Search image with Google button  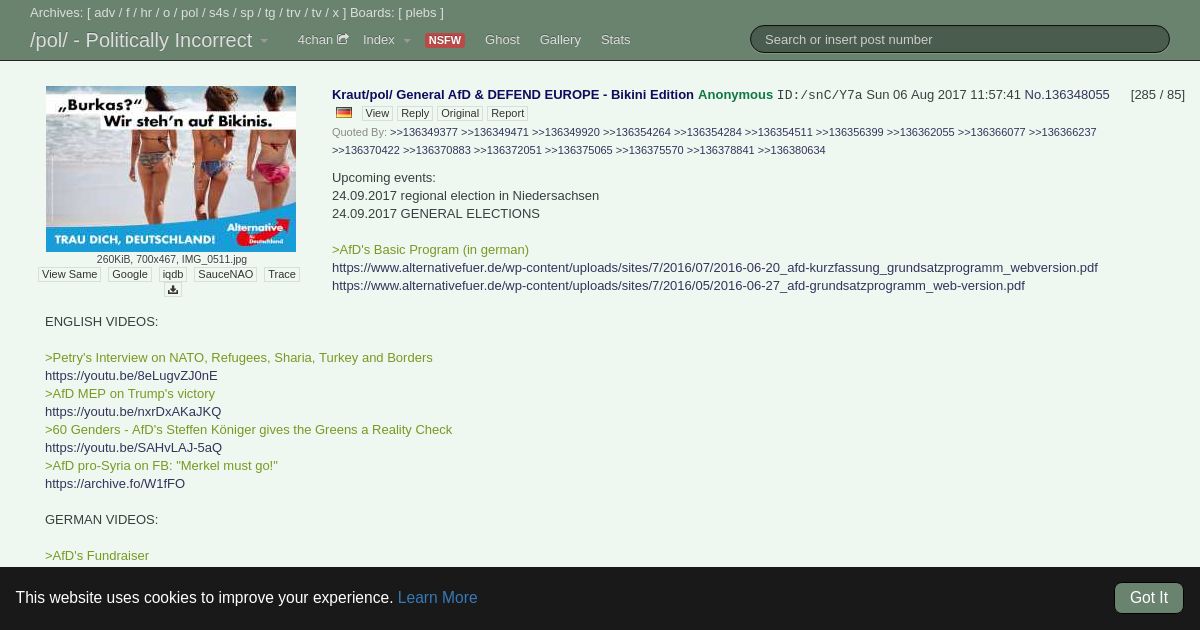pos(130,274)
